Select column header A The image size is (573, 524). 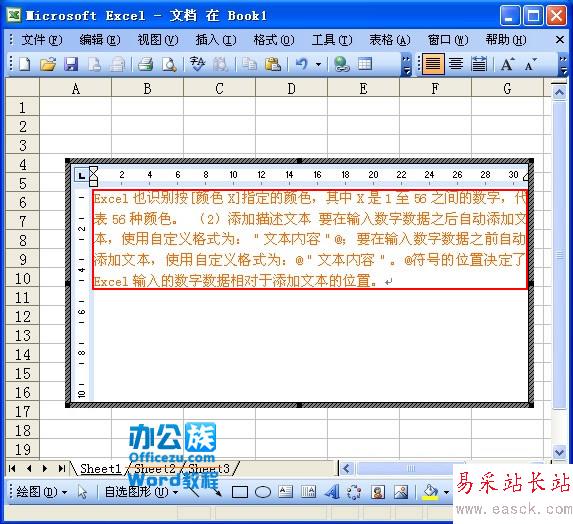tap(76, 88)
